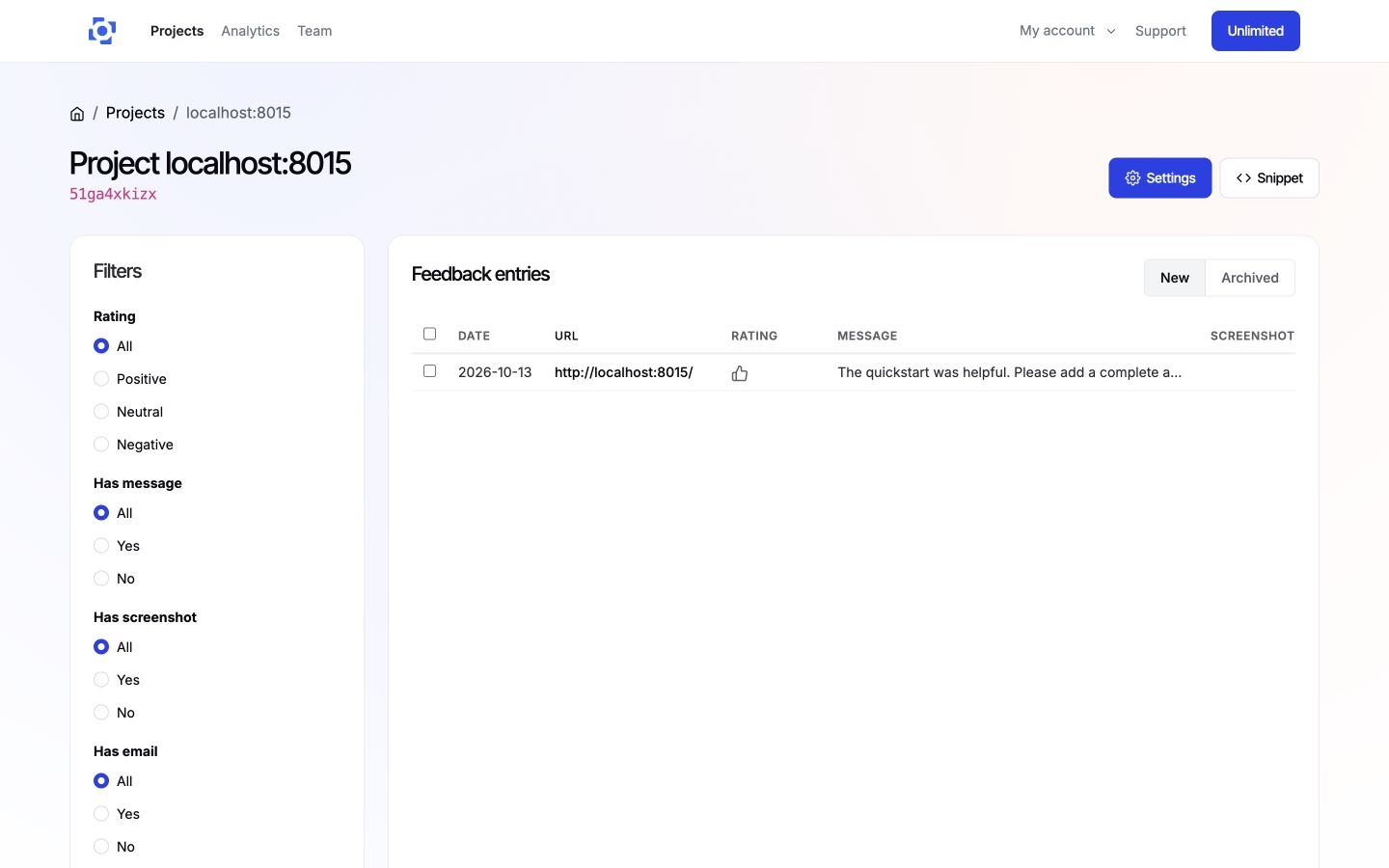Select No under Has message
The image size is (1389, 868).
point(101,579)
